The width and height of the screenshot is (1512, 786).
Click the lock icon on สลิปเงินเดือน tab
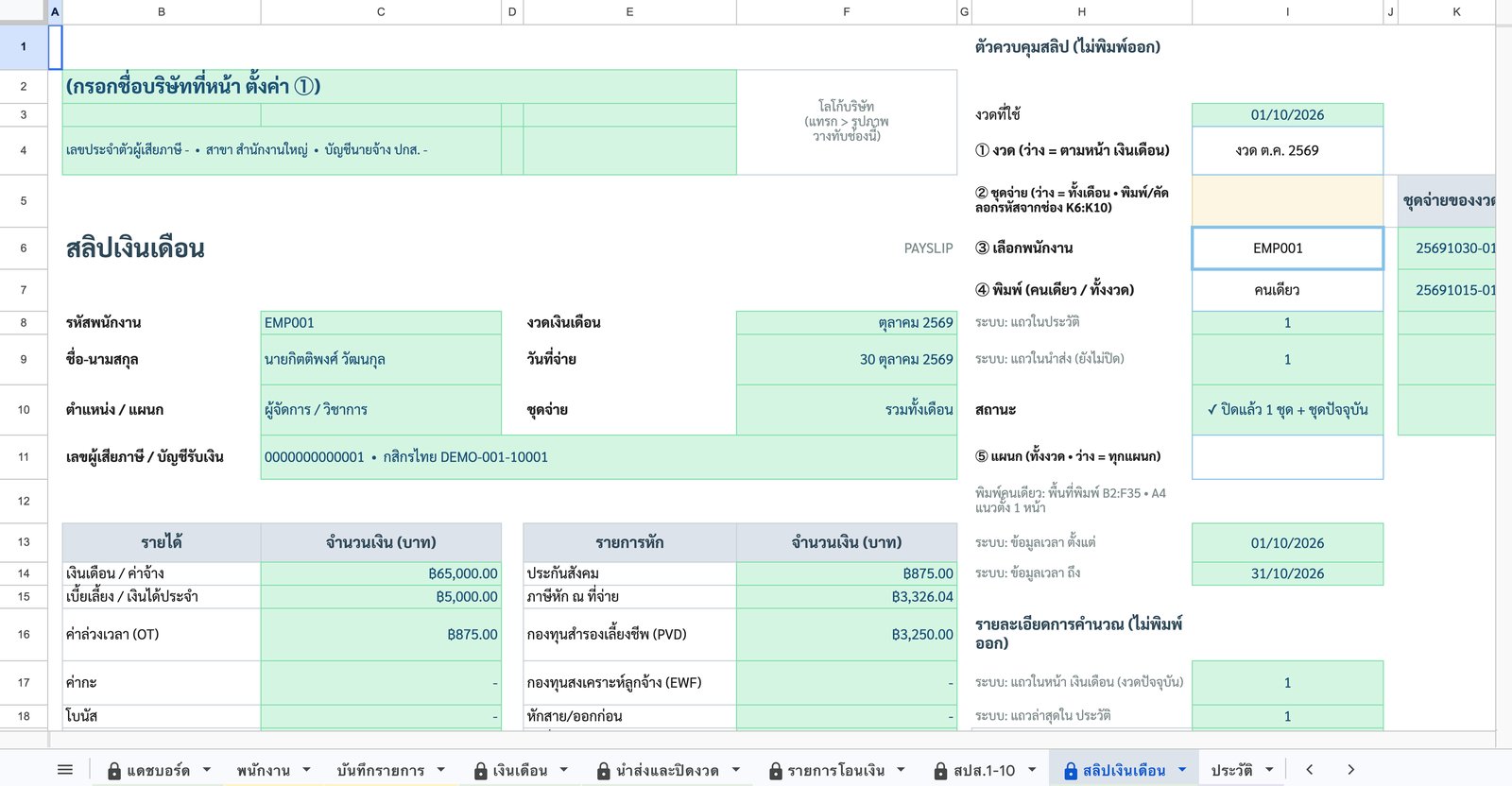coord(1071,771)
